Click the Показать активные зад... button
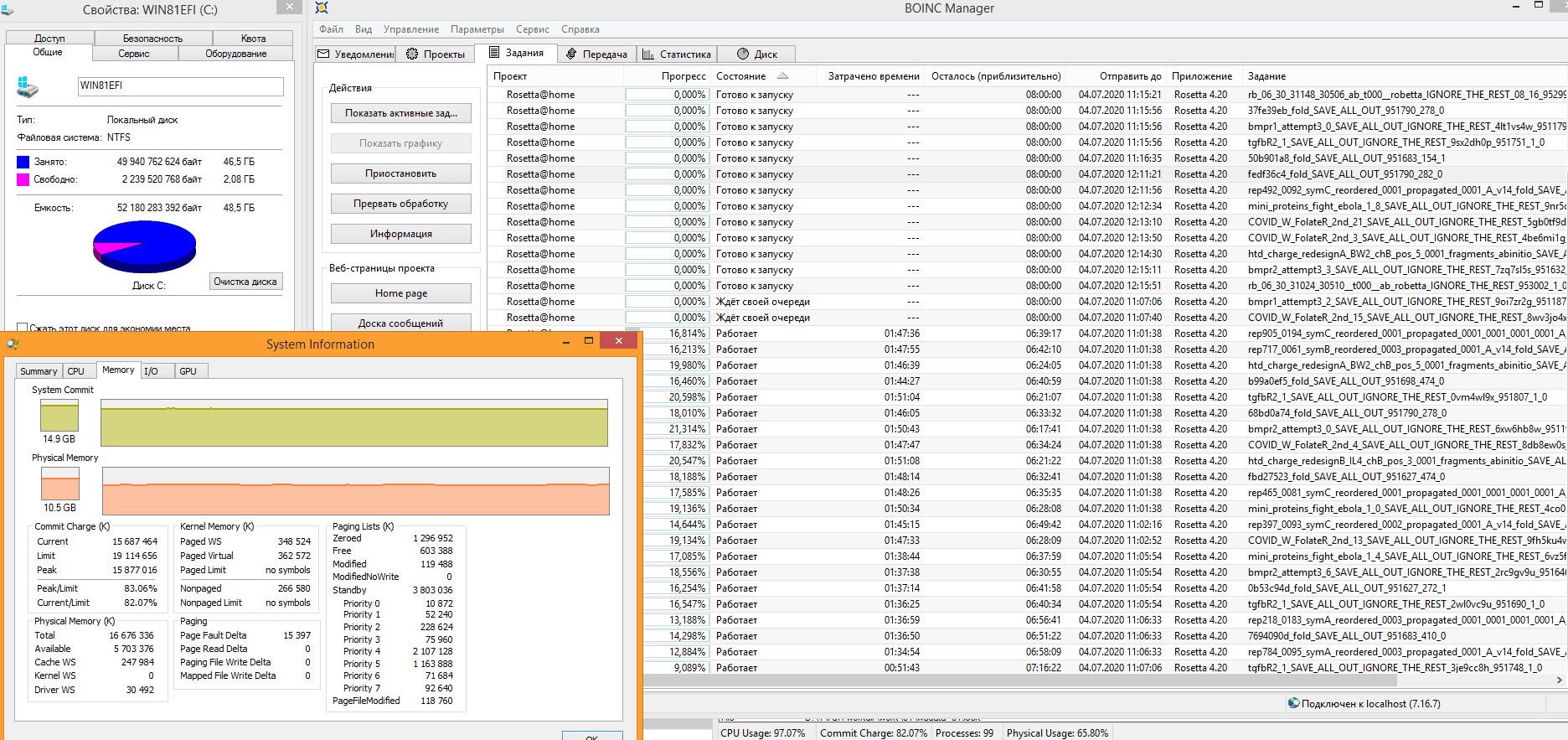Viewport: 1568px width, 740px height. click(401, 113)
